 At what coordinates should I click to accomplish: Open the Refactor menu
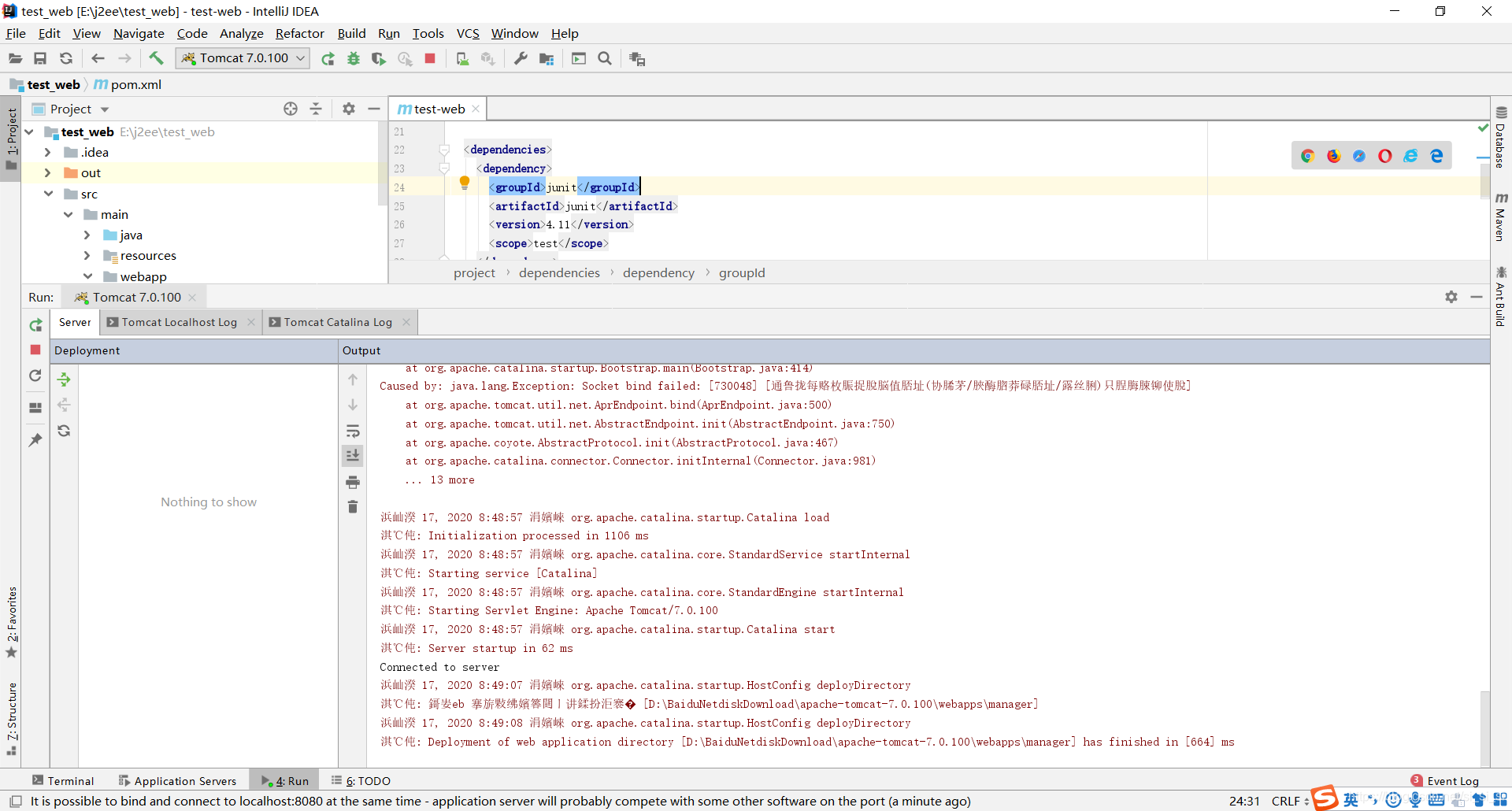[299, 33]
